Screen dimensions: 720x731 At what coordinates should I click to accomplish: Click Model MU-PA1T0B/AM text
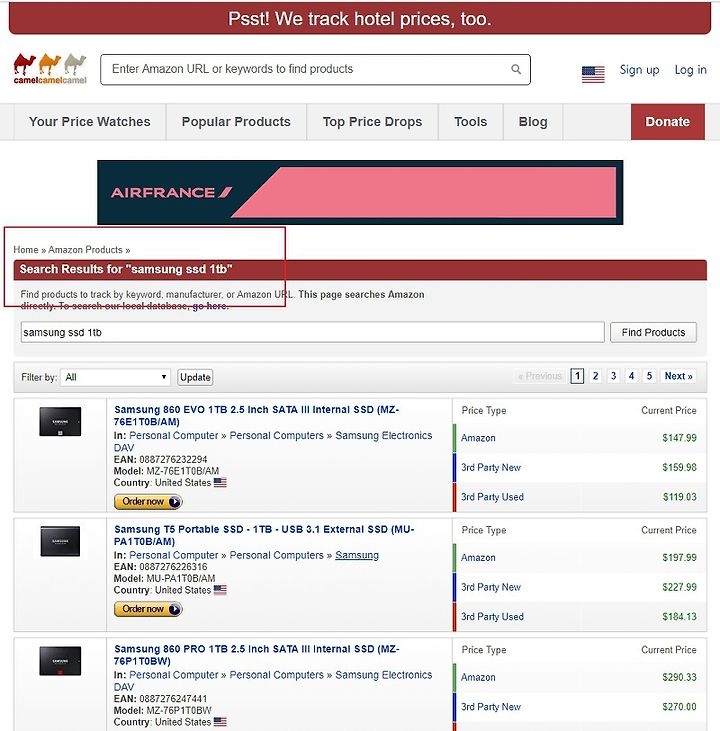coord(164,579)
